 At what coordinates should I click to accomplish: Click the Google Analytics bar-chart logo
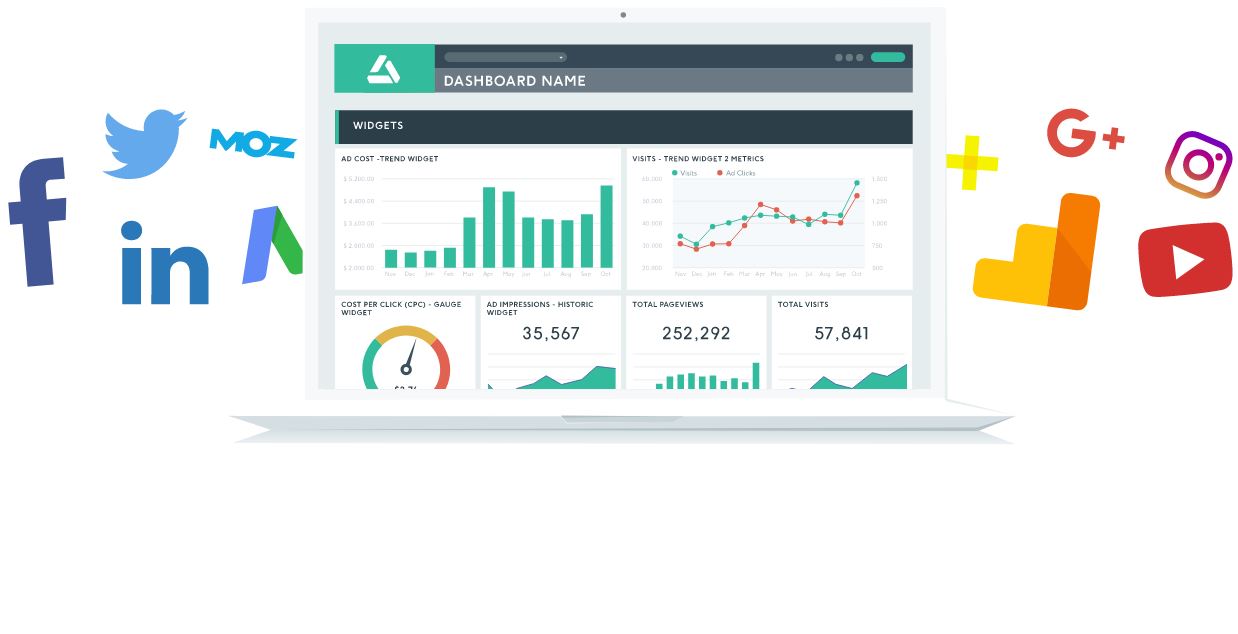1036,251
